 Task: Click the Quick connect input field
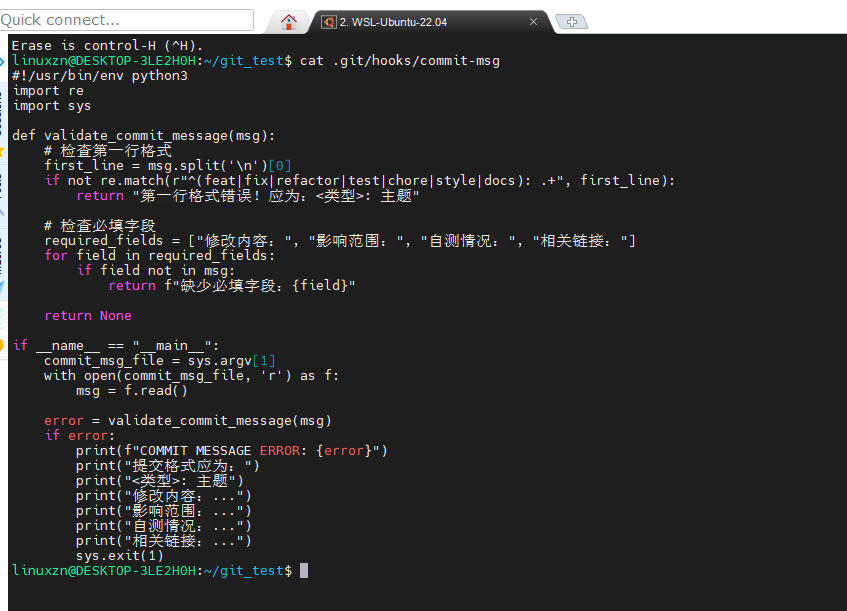coord(127,20)
